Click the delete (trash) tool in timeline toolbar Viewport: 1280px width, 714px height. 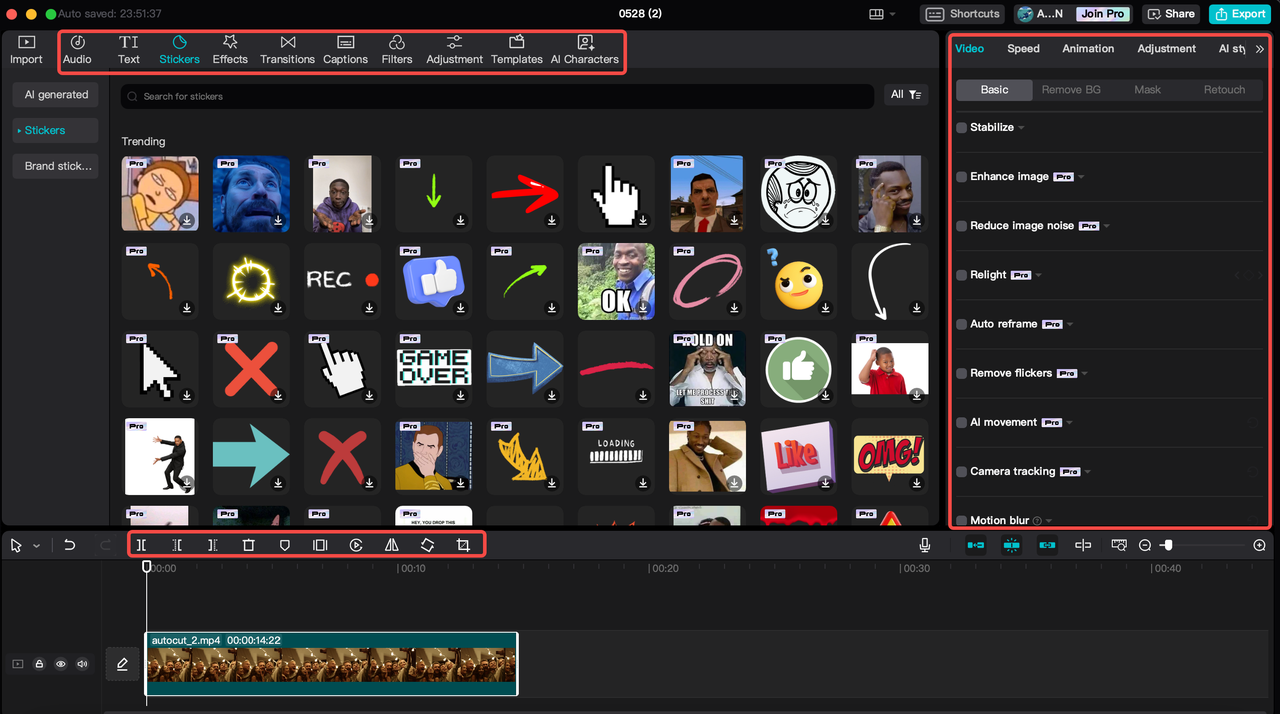[x=249, y=545]
